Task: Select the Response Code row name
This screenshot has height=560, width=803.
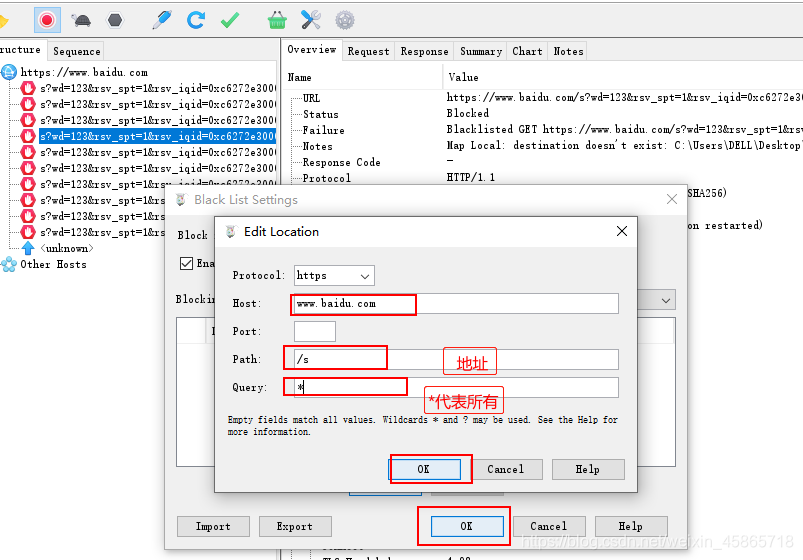Action: click(x=342, y=162)
